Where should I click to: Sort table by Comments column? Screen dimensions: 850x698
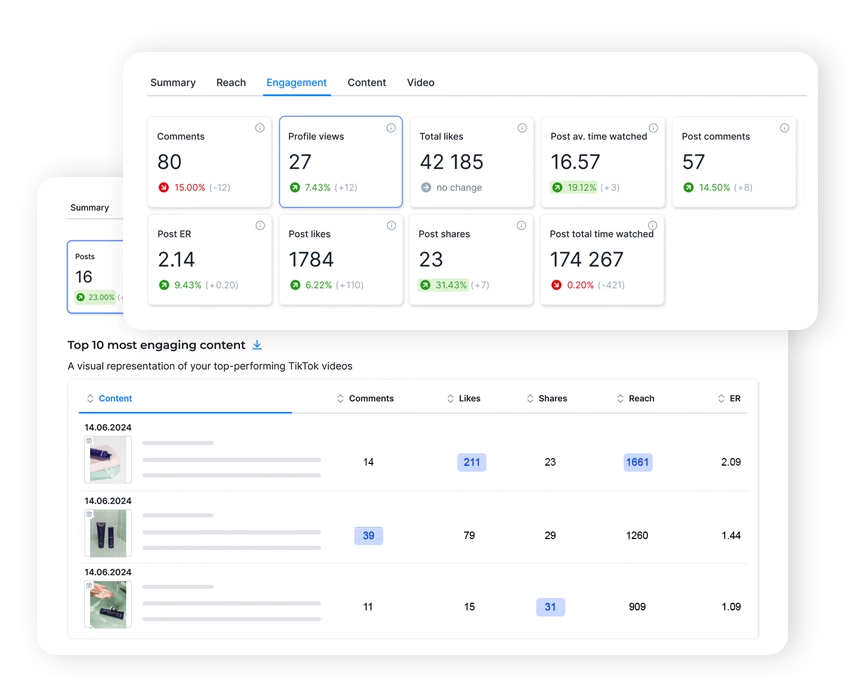[x=365, y=398]
